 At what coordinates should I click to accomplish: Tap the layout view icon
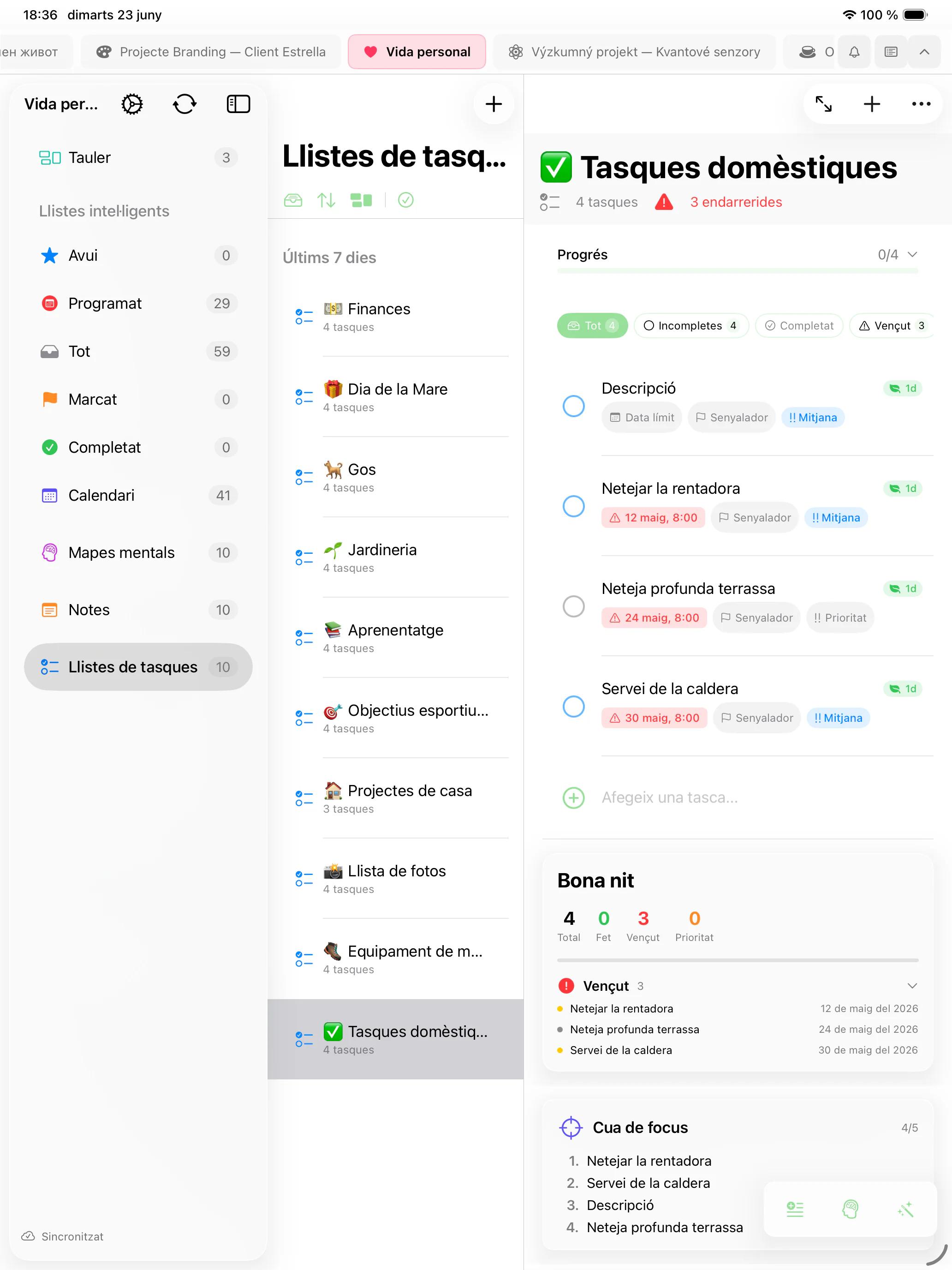point(361,200)
